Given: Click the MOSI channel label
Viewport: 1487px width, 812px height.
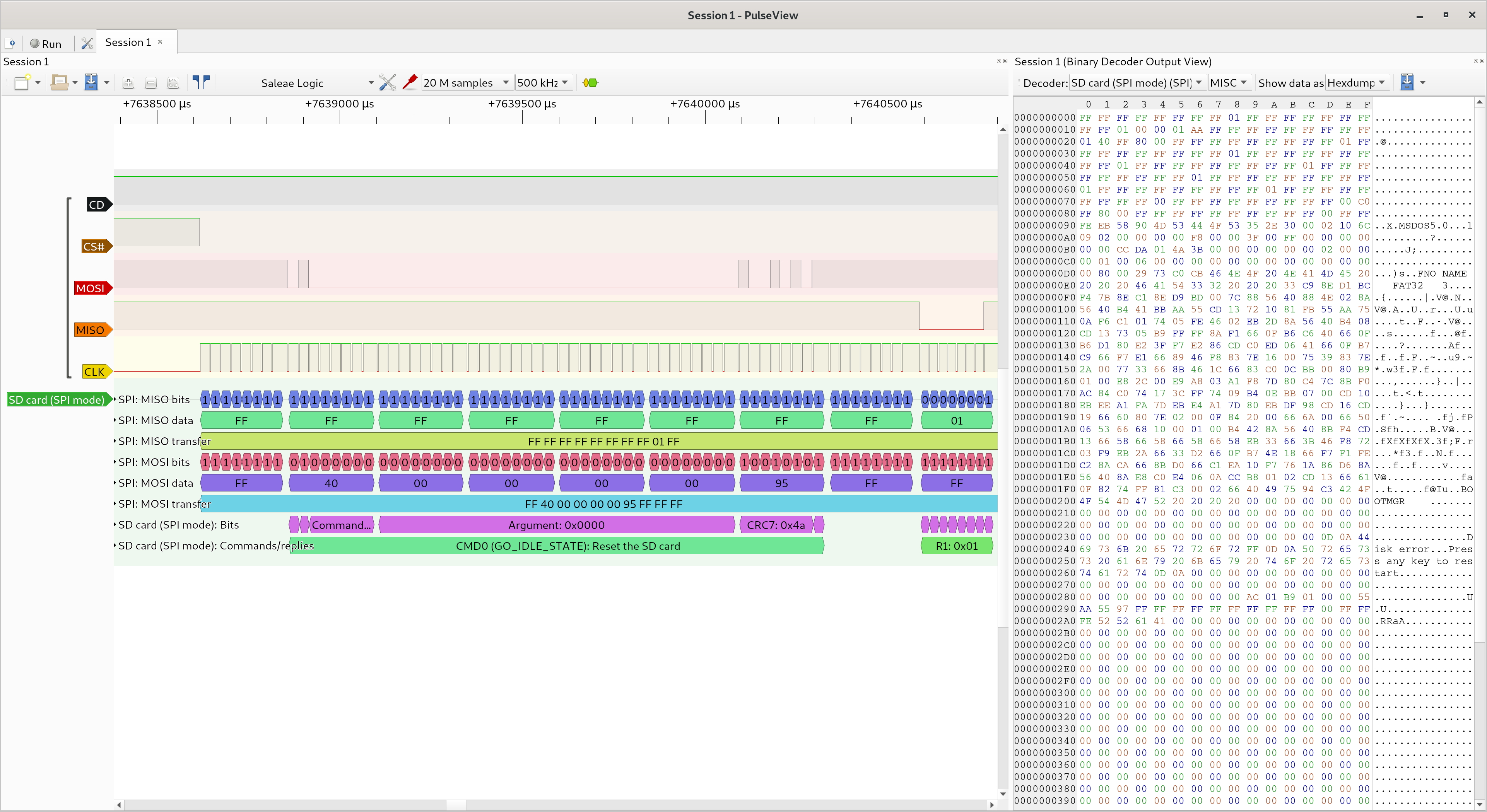Looking at the screenshot, I should [x=91, y=288].
